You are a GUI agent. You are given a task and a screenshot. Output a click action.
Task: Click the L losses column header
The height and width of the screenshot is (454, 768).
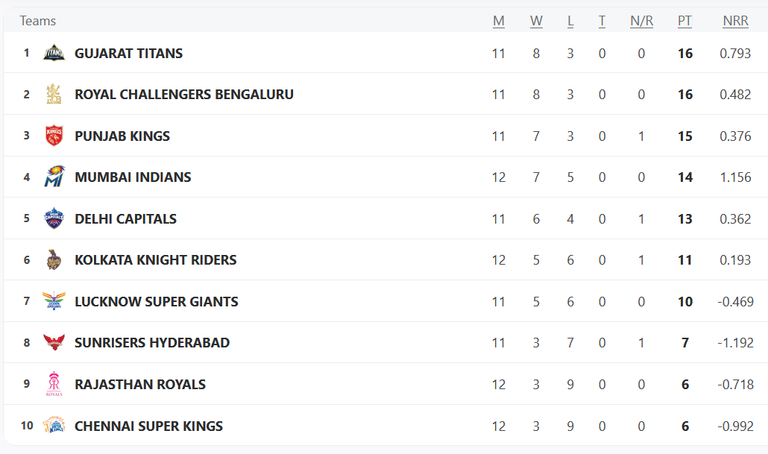(571, 21)
